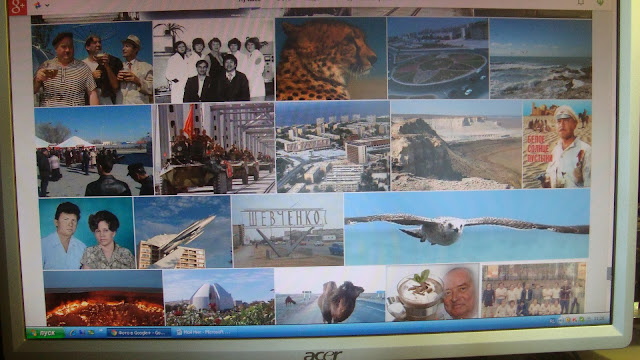
Task: Click the green system tray icon
Action: (582, 319)
